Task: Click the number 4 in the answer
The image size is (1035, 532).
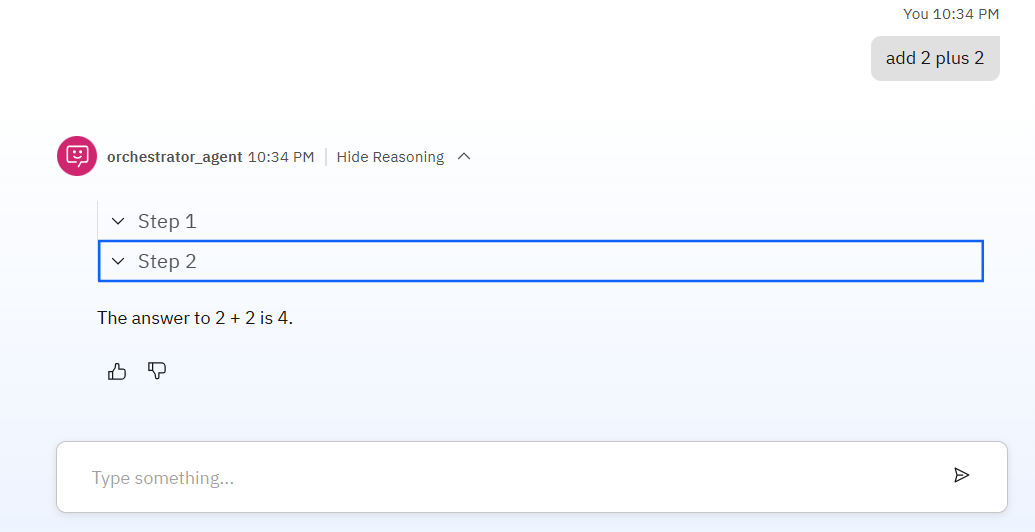Action: click(x=283, y=318)
